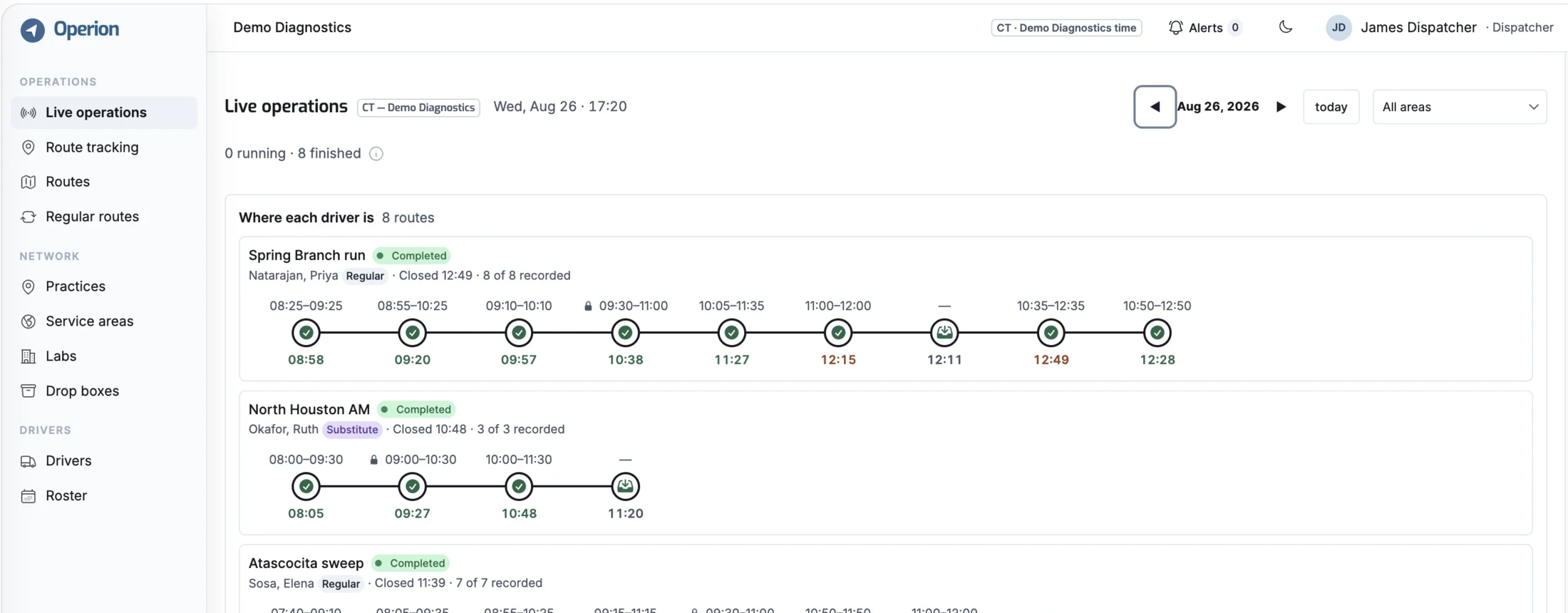Click the CT — Demo Diagnostics timezone tag
This screenshot has width=1568, height=613.
418,108
